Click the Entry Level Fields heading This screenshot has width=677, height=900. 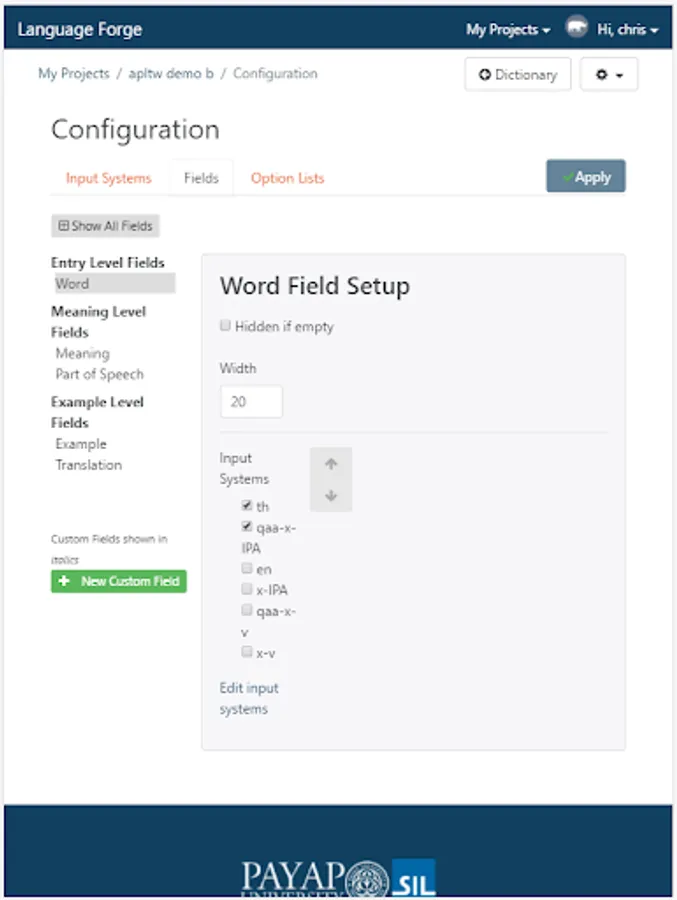(107, 262)
